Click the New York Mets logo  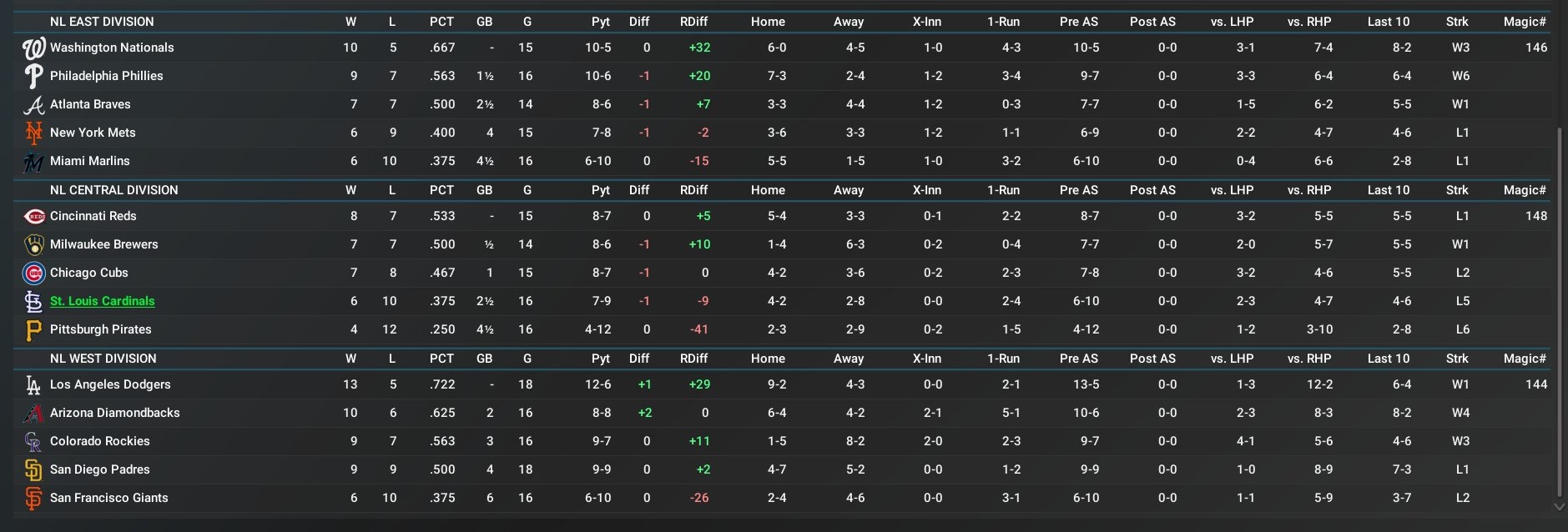(x=33, y=133)
